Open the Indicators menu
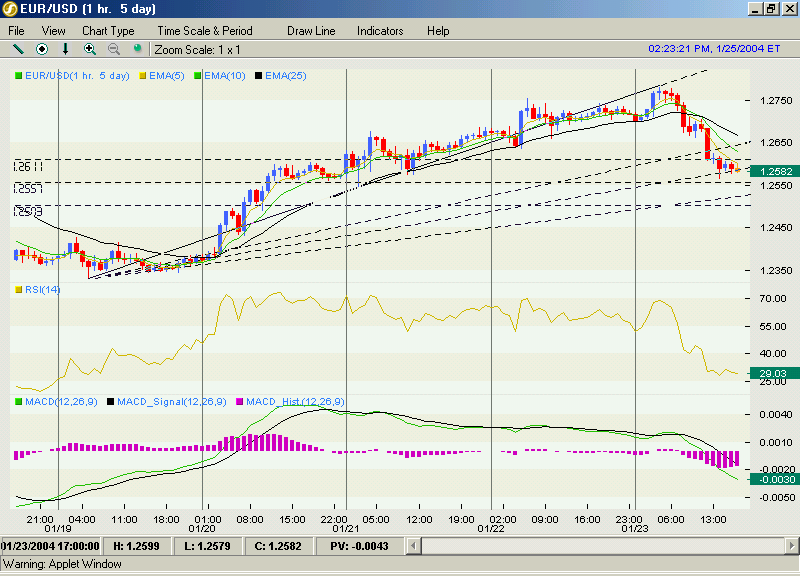The image size is (800, 576). (380, 31)
